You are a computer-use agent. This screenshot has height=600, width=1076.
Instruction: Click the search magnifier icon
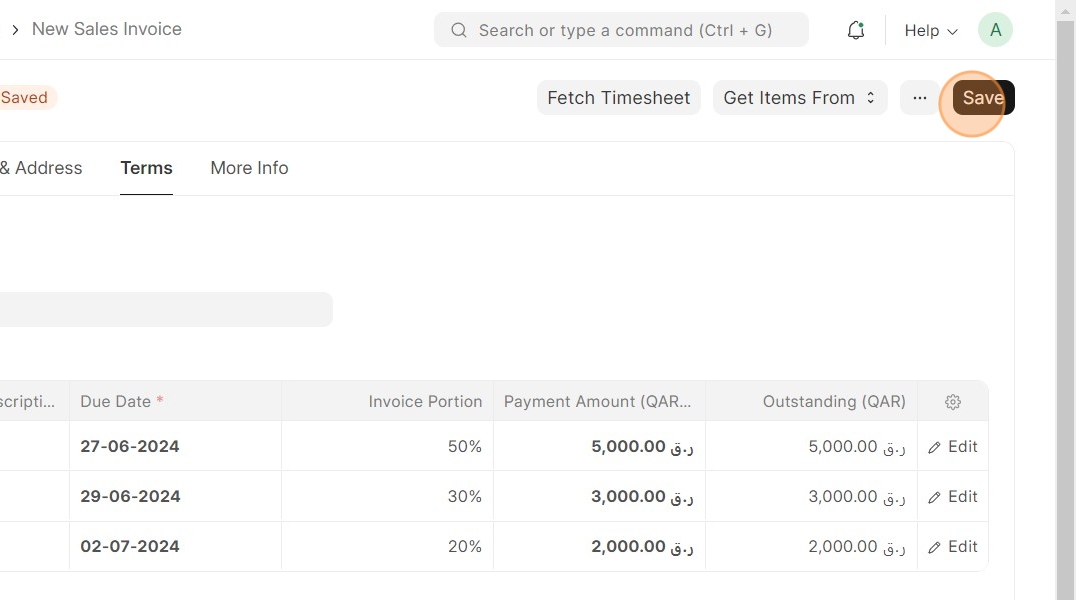[x=459, y=30]
